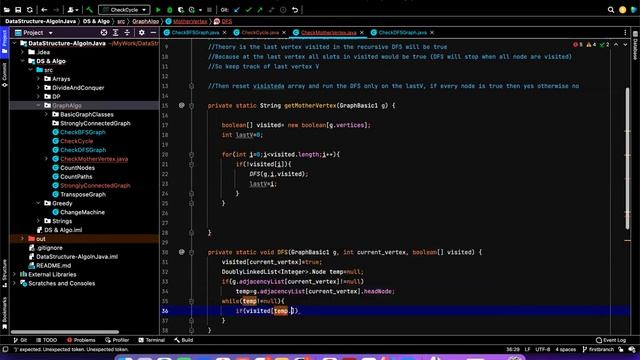
Task: Collapse all in the Project panel
Action: click(127, 33)
